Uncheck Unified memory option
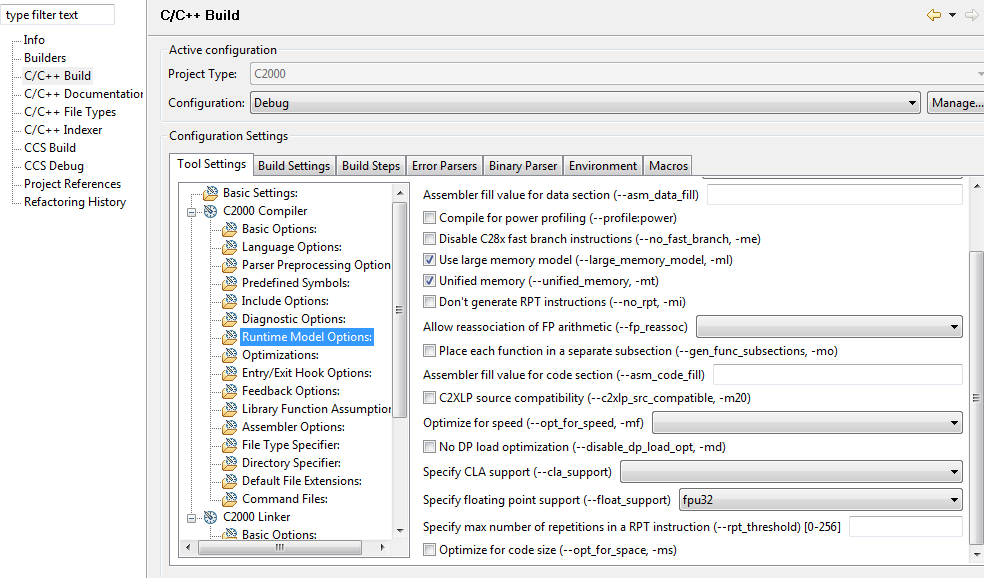The image size is (984, 578). 429,281
